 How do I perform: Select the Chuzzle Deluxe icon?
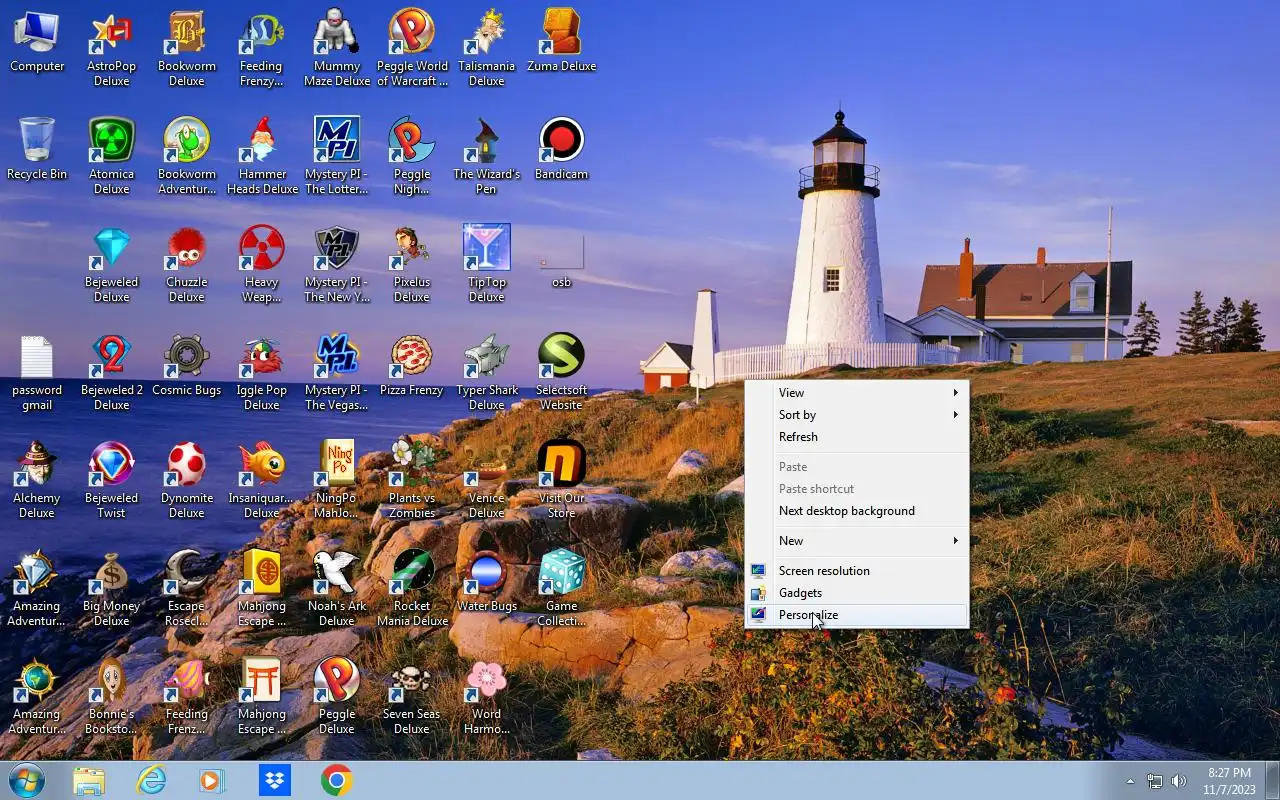[x=187, y=264]
